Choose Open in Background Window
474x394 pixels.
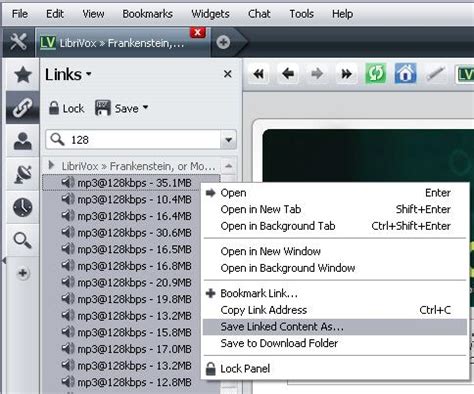pos(335,268)
